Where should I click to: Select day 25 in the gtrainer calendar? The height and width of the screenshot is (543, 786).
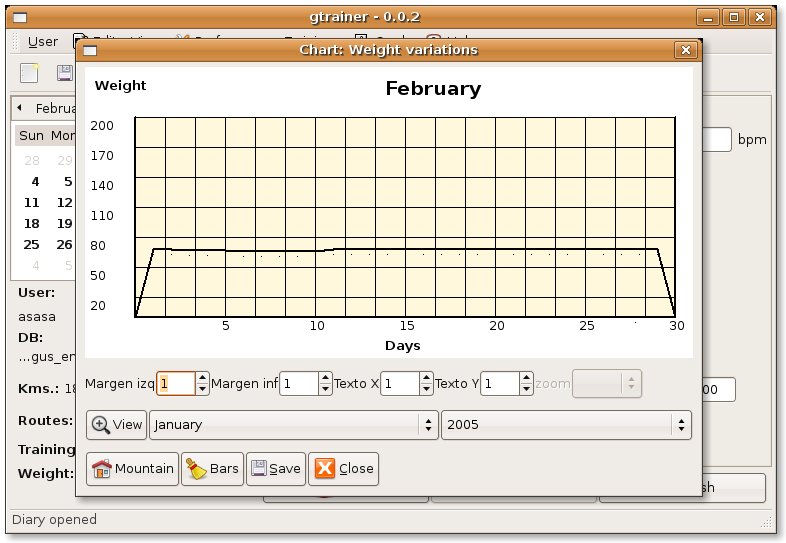32,245
